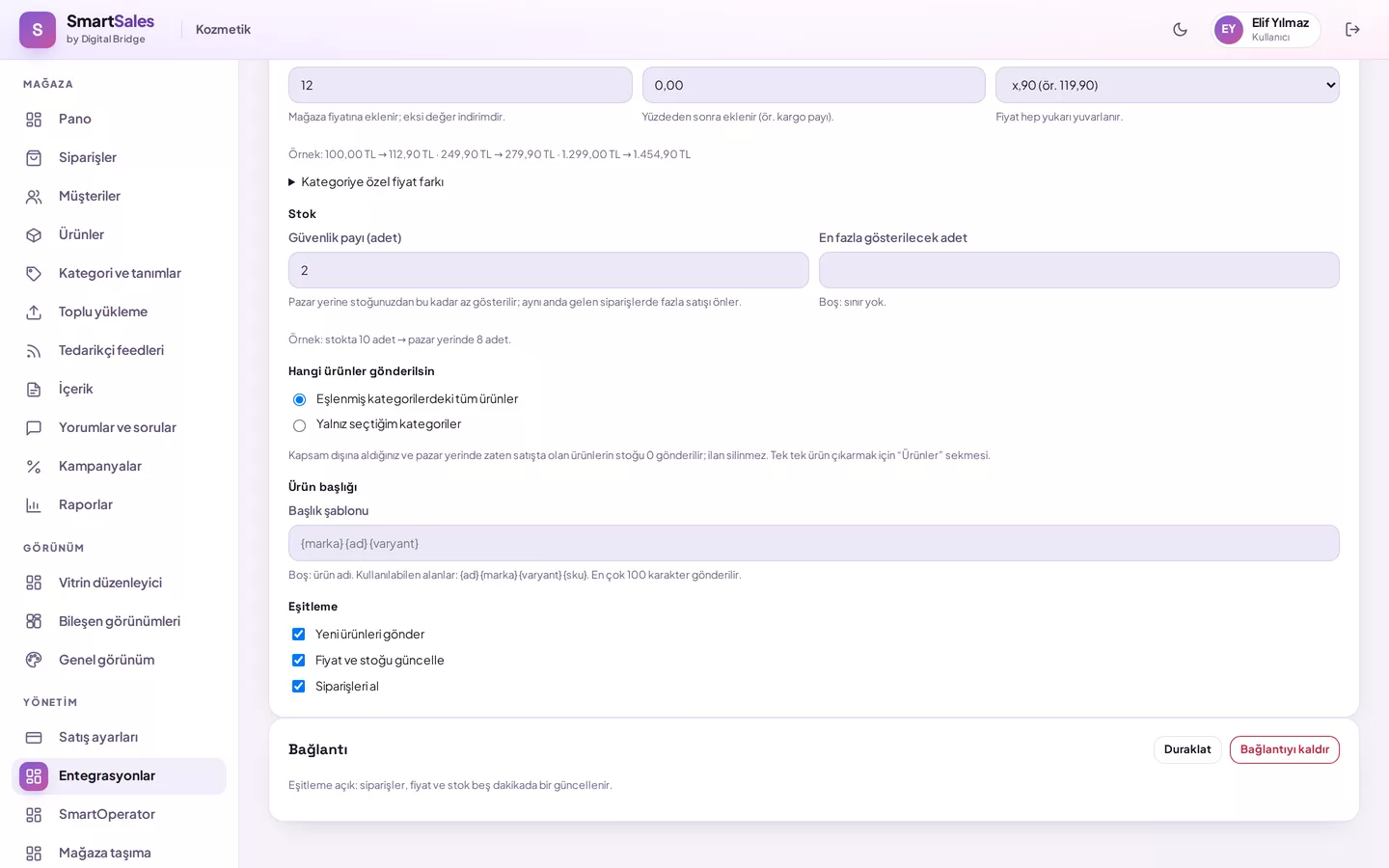Click the Kozmetik store name
This screenshot has height=868, width=1389.
pyautogui.click(x=223, y=29)
